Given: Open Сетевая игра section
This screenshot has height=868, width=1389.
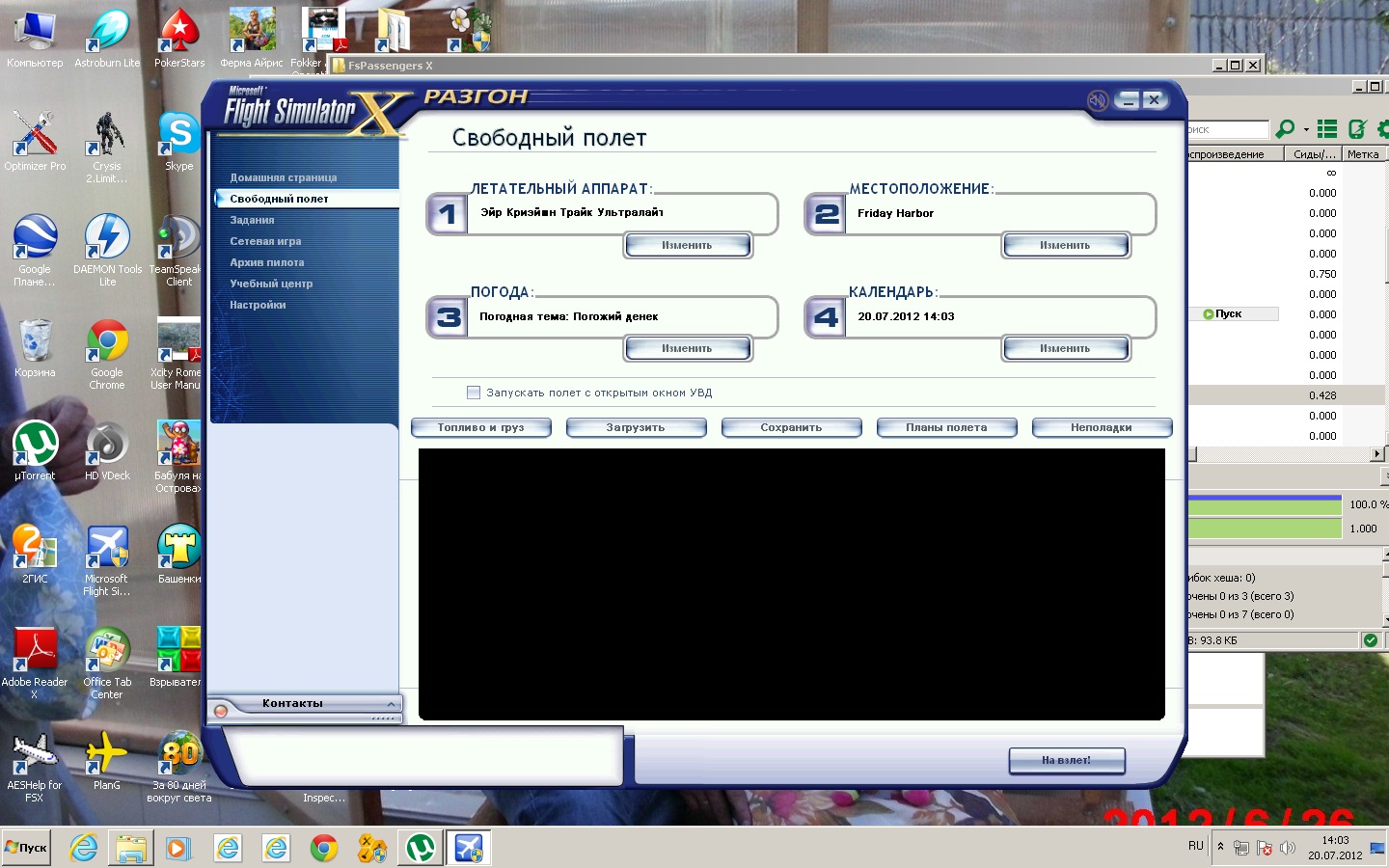Looking at the screenshot, I should coord(265,241).
